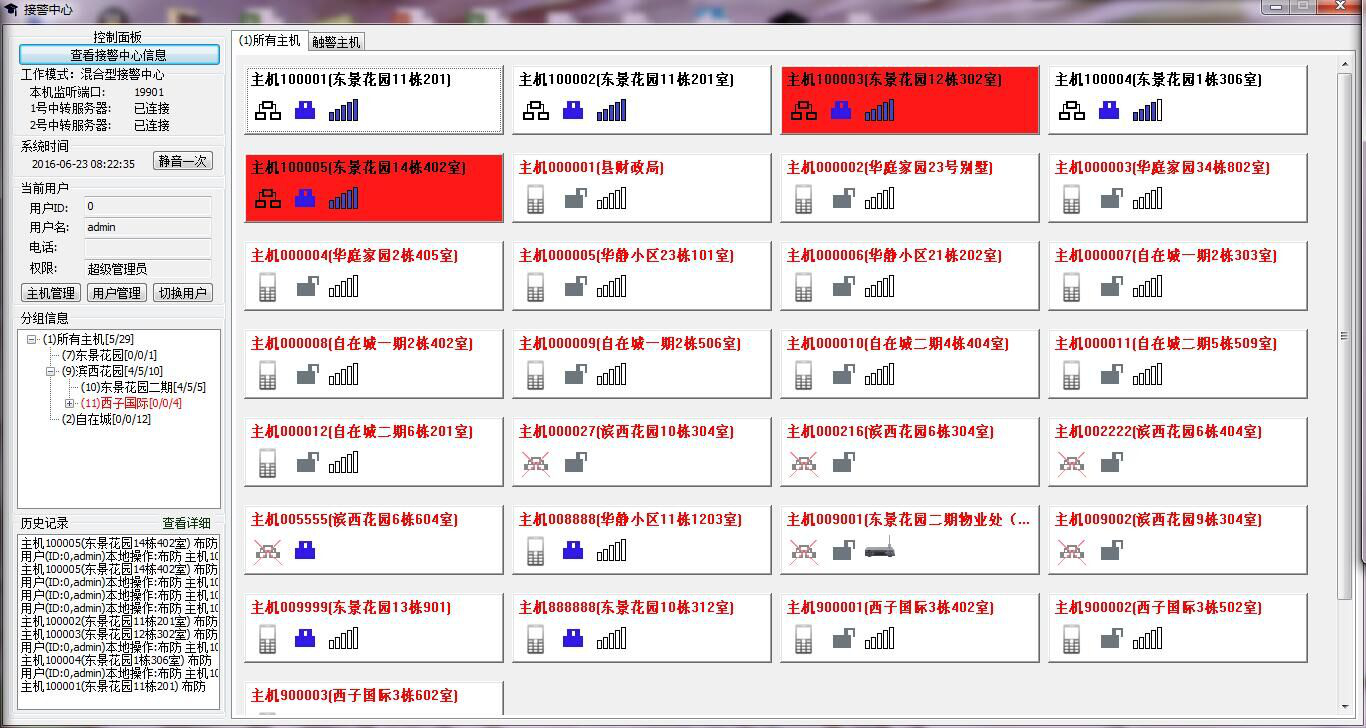Click phone icon on host 000012 card
Viewport: 1366px width, 728px height.
(x=268, y=463)
